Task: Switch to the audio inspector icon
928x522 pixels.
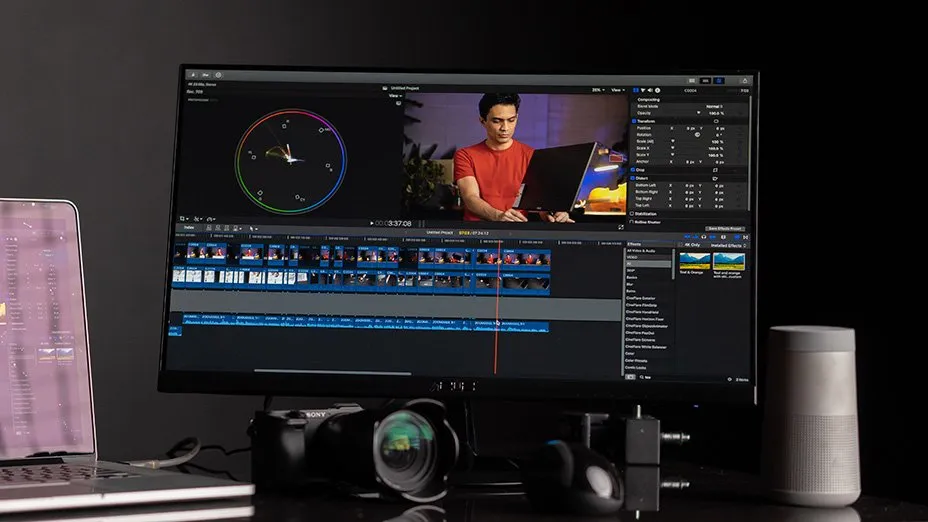Action: tap(651, 89)
